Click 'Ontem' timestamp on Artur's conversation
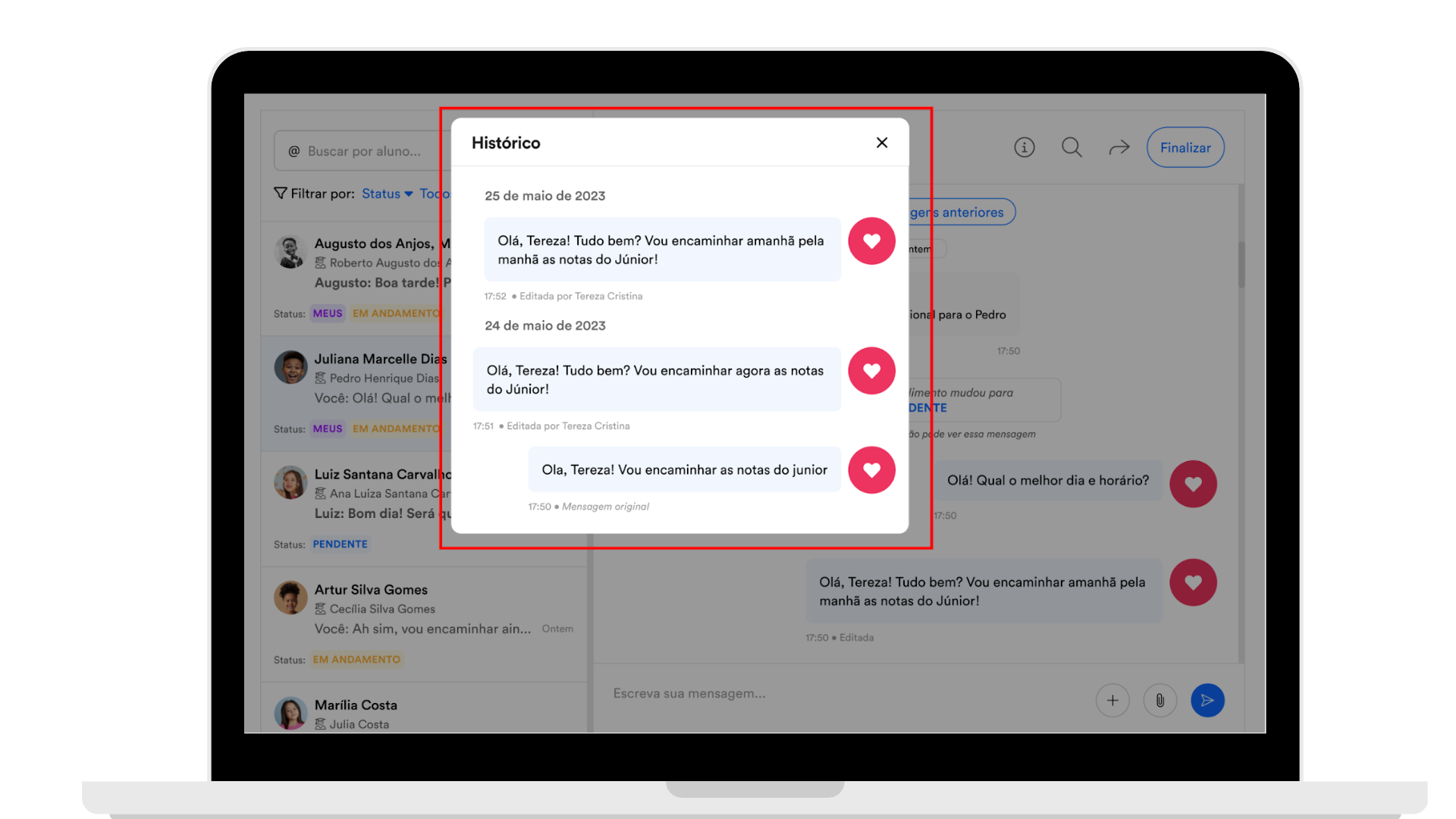1456x819 pixels. [x=557, y=629]
